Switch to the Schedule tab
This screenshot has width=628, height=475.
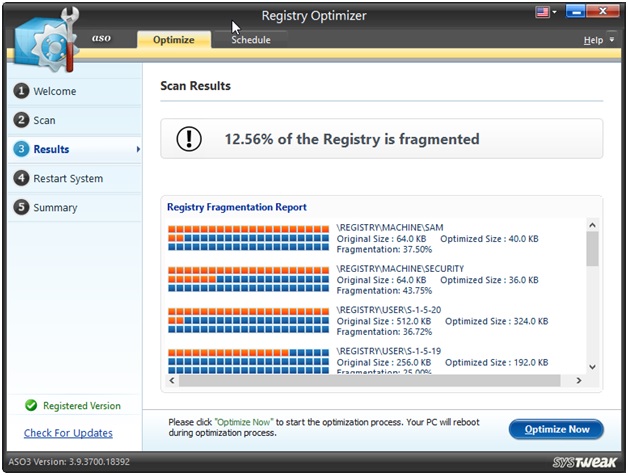coord(251,40)
